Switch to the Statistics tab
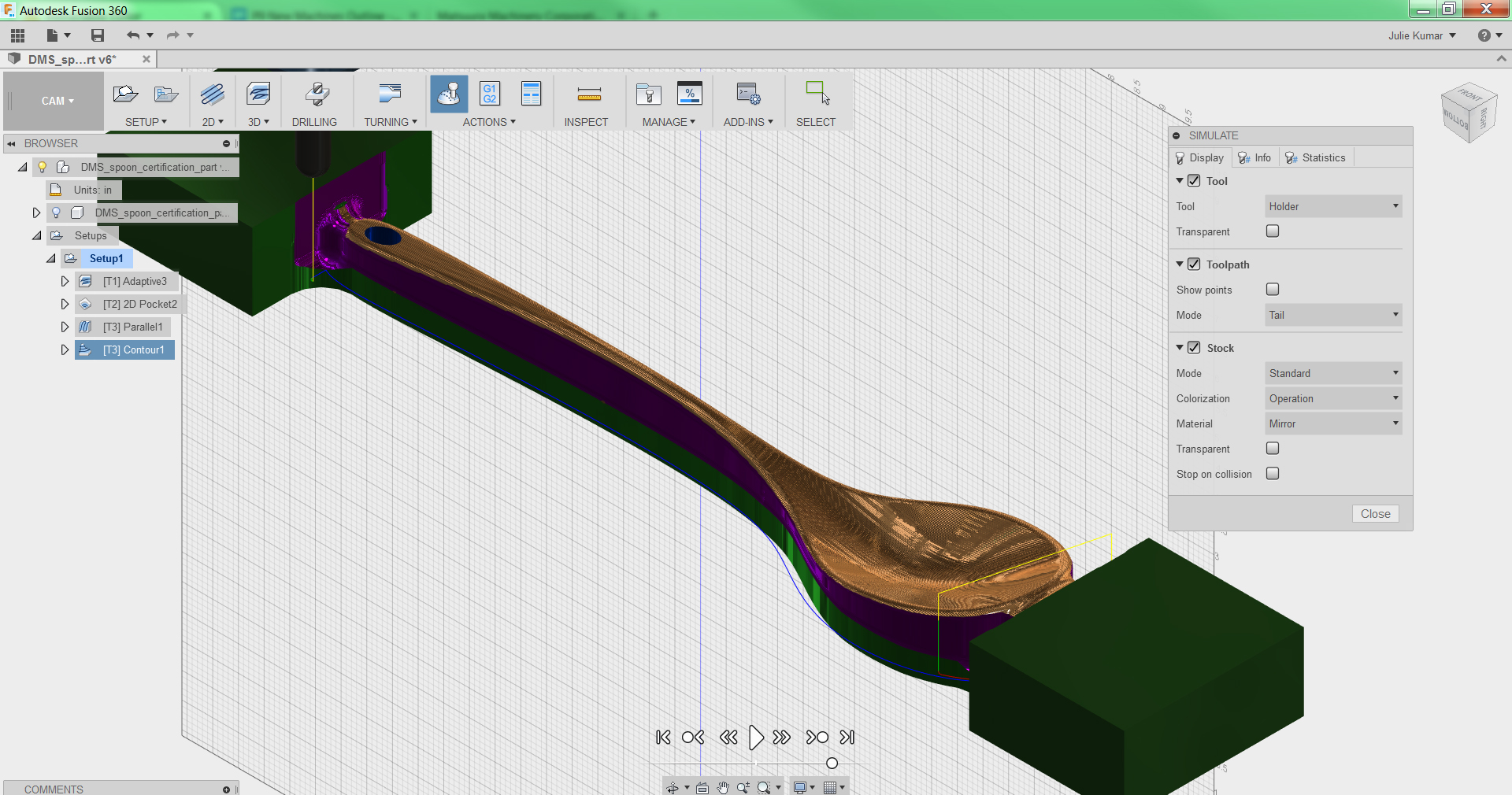Screen dimensions: 1512x795 (x=1315, y=157)
